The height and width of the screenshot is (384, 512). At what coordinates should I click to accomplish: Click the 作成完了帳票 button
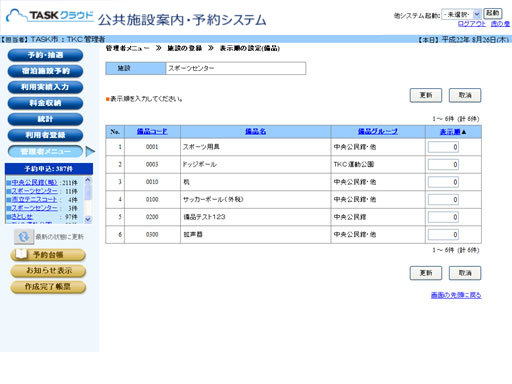pos(48,287)
